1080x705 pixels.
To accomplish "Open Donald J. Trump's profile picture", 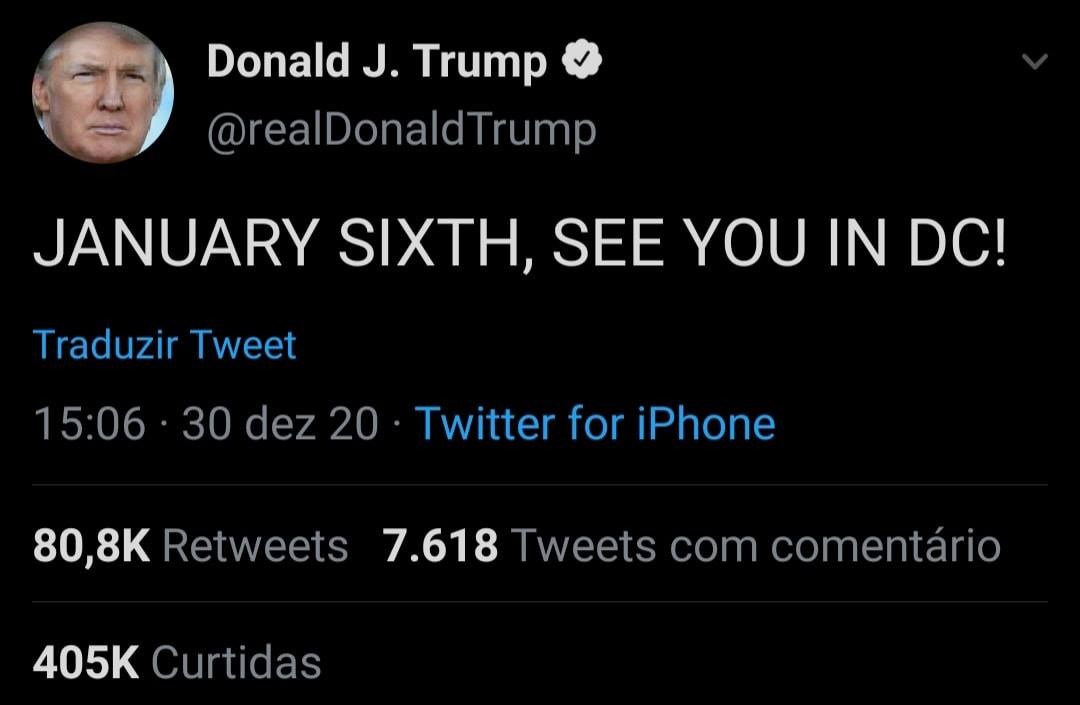I will [x=103, y=92].
